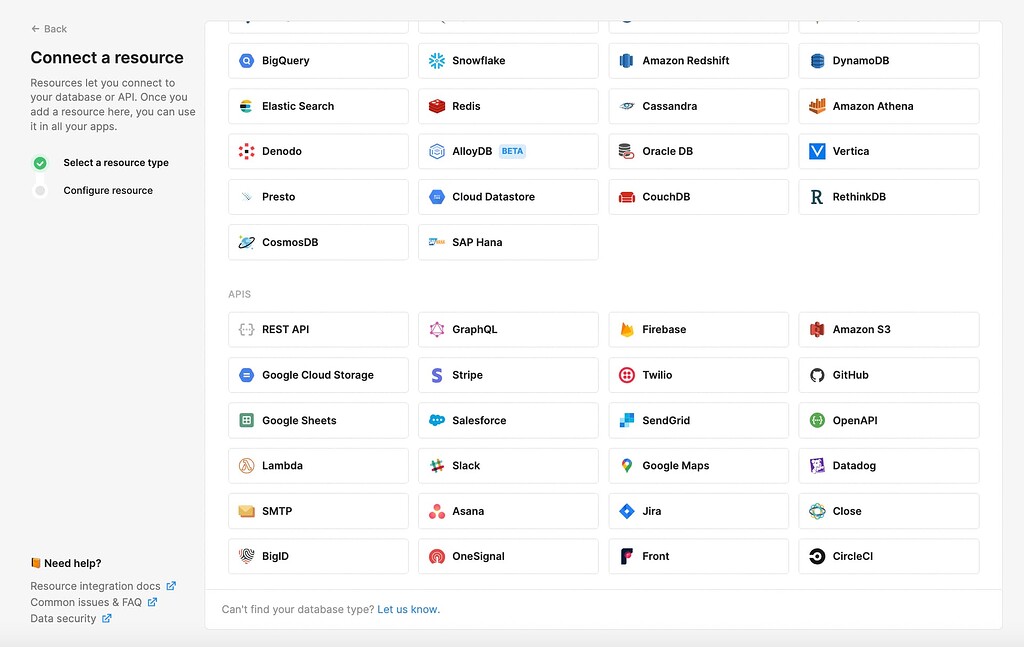Click the GitHub octocat icon
This screenshot has height=647, width=1024.
[x=817, y=375]
